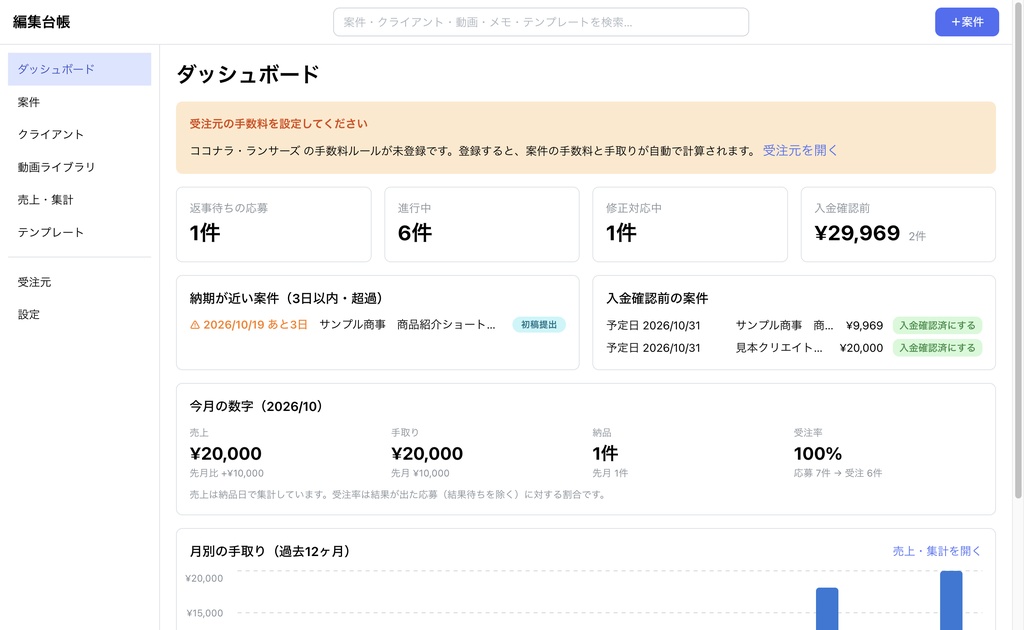
Task: Click the 納期が近い案件 heading
Action: [289, 298]
